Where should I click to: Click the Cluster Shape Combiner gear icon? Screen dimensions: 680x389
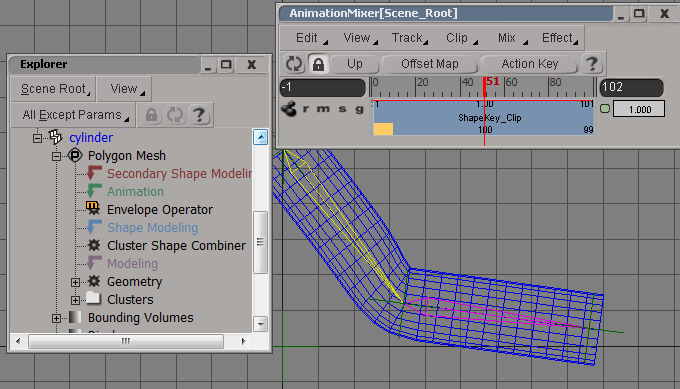pyautogui.click(x=94, y=245)
